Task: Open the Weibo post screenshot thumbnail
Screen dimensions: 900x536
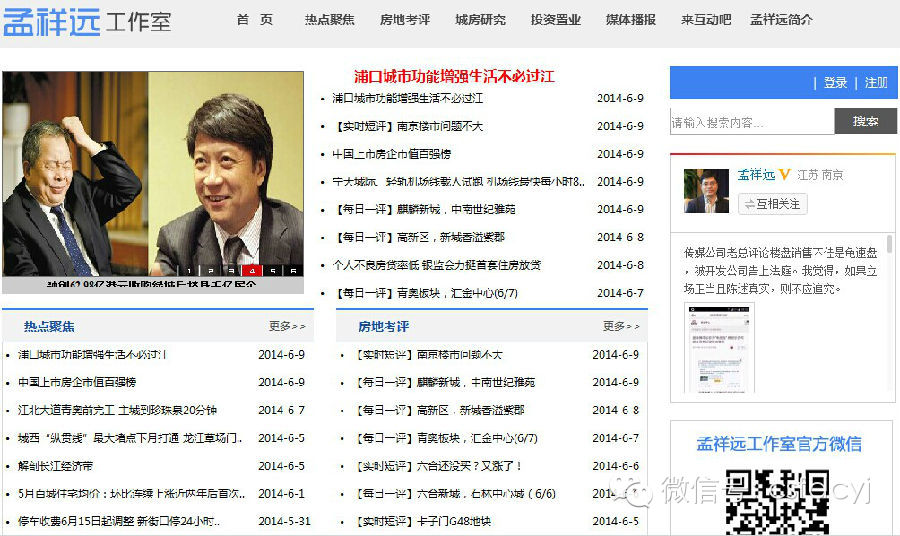Action: point(719,348)
